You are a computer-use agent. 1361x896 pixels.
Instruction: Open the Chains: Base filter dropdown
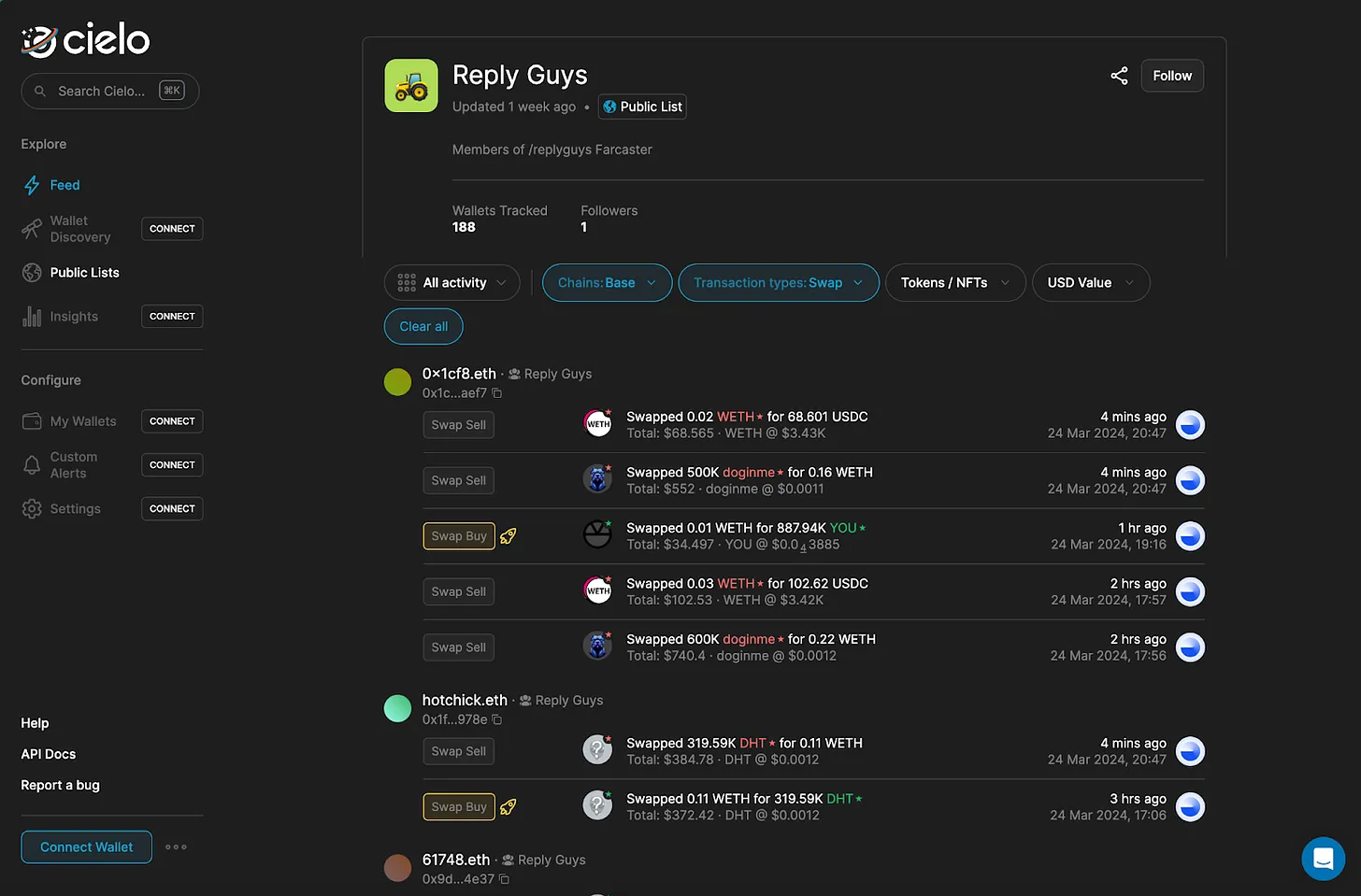[607, 283]
